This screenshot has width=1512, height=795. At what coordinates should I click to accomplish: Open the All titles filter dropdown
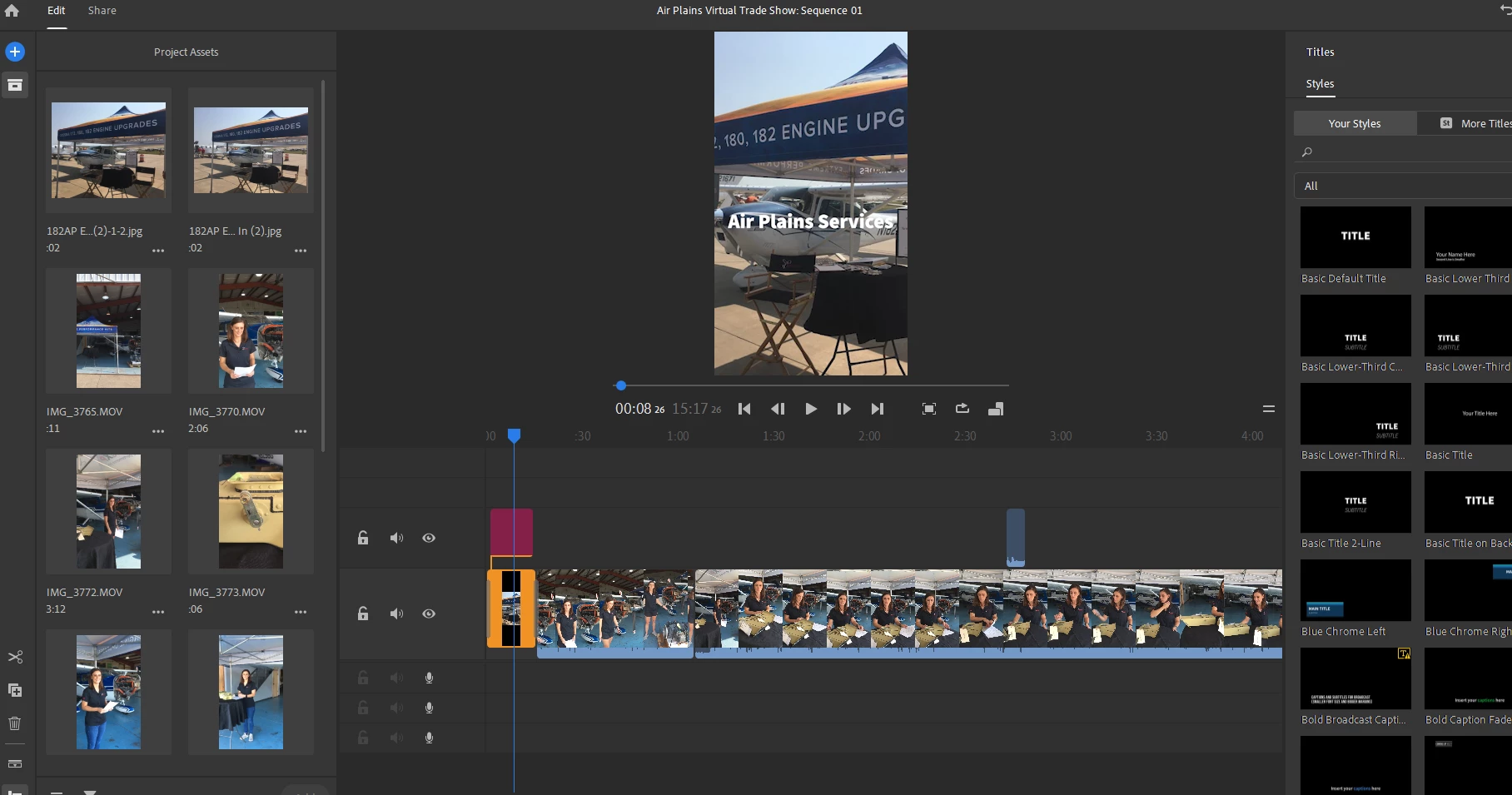pyautogui.click(x=1403, y=186)
